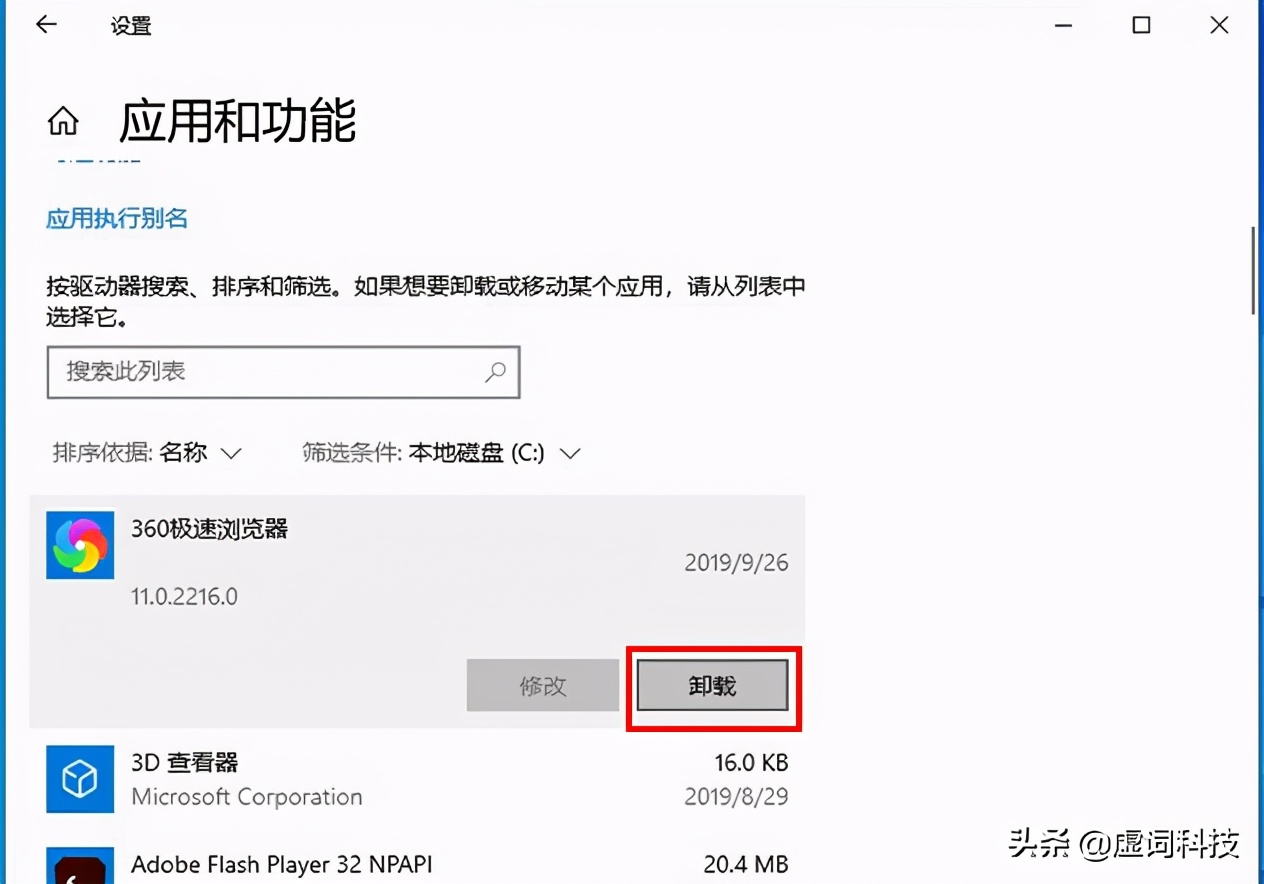1264x884 pixels.
Task: Click the magnifier icon in search box
Action: tap(495, 371)
